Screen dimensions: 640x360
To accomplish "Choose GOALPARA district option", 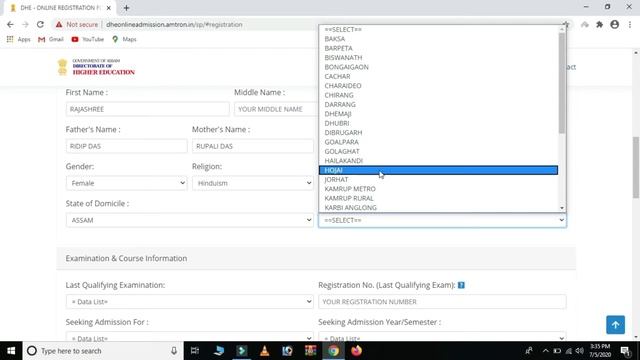I will (x=438, y=142).
